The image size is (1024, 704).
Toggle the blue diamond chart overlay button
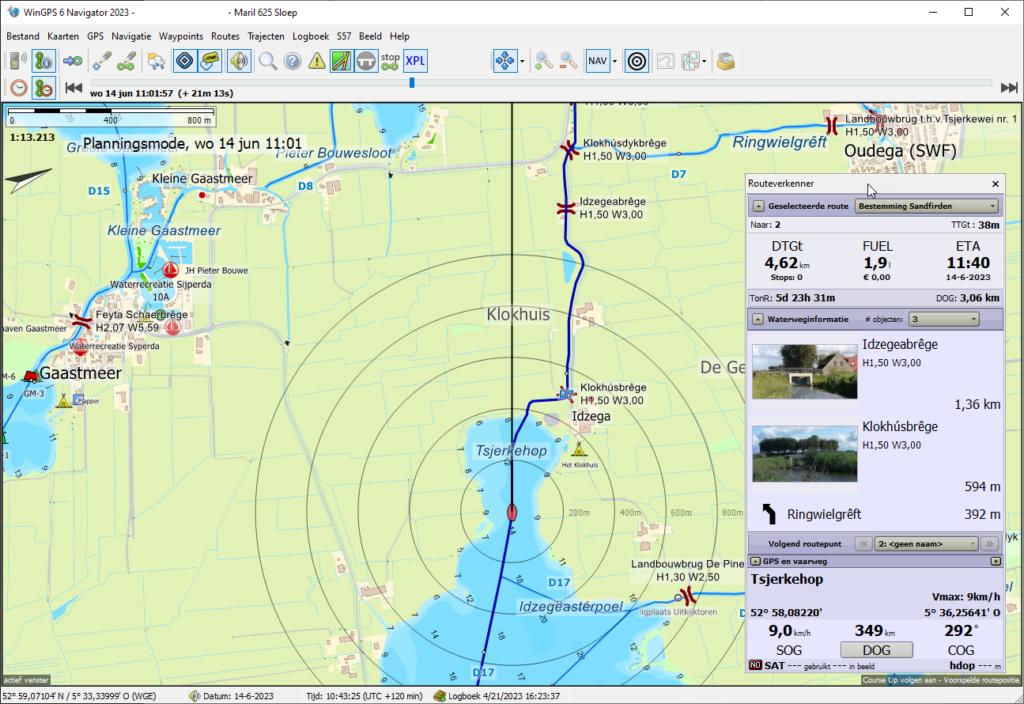(185, 61)
